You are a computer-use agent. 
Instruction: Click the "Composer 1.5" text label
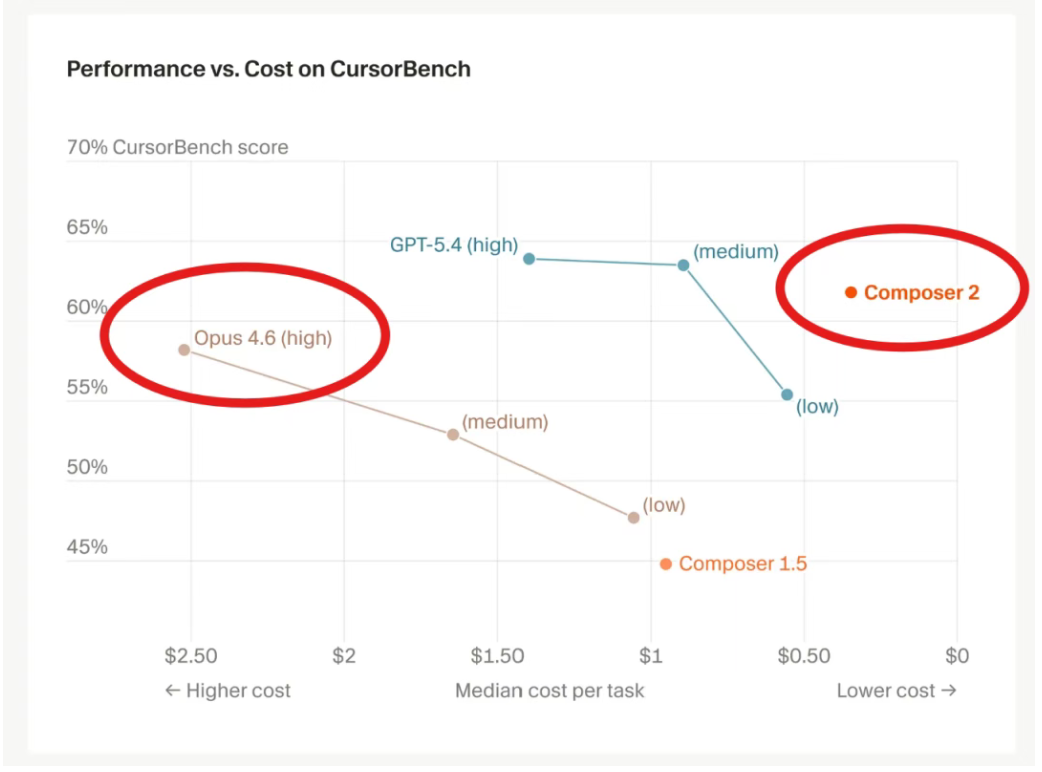742,564
